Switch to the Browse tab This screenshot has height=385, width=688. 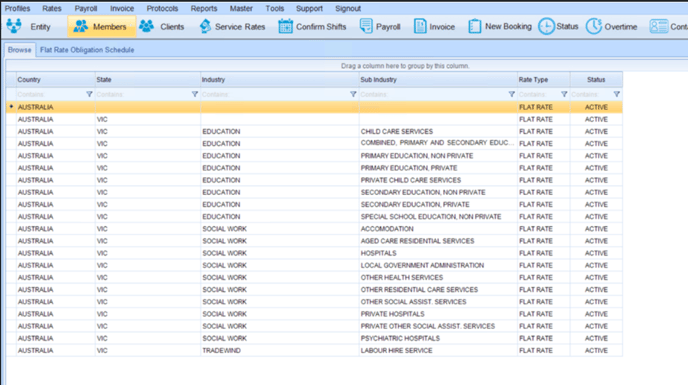pyautogui.click(x=20, y=50)
